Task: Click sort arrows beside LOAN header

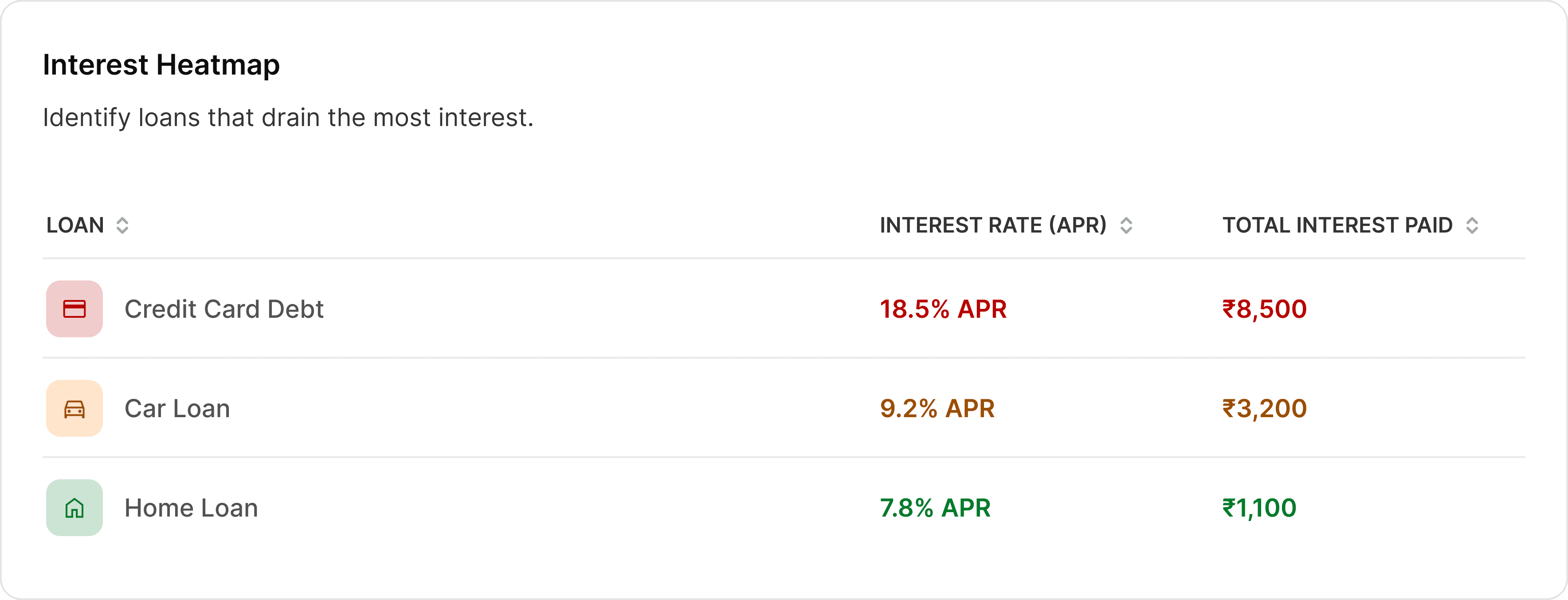Action: pos(122,225)
